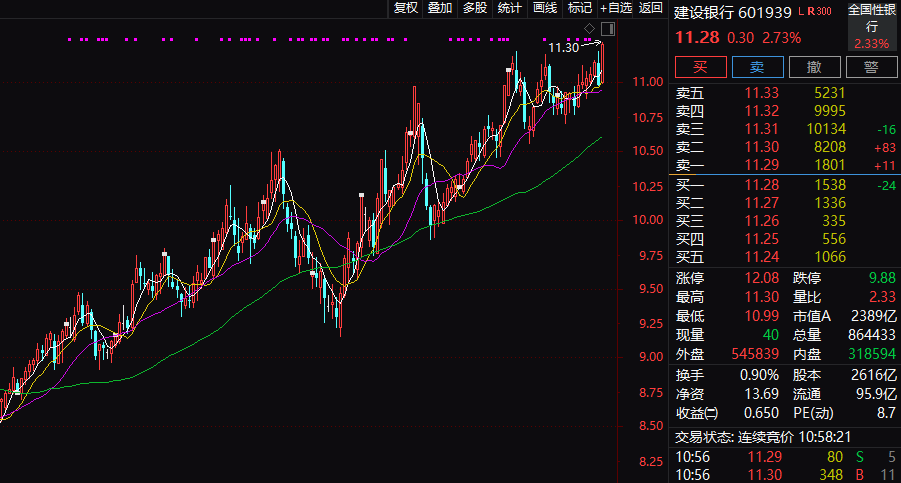The height and width of the screenshot is (483, 901).
Task: Click the L margin-trading badge
Action: click(801, 11)
